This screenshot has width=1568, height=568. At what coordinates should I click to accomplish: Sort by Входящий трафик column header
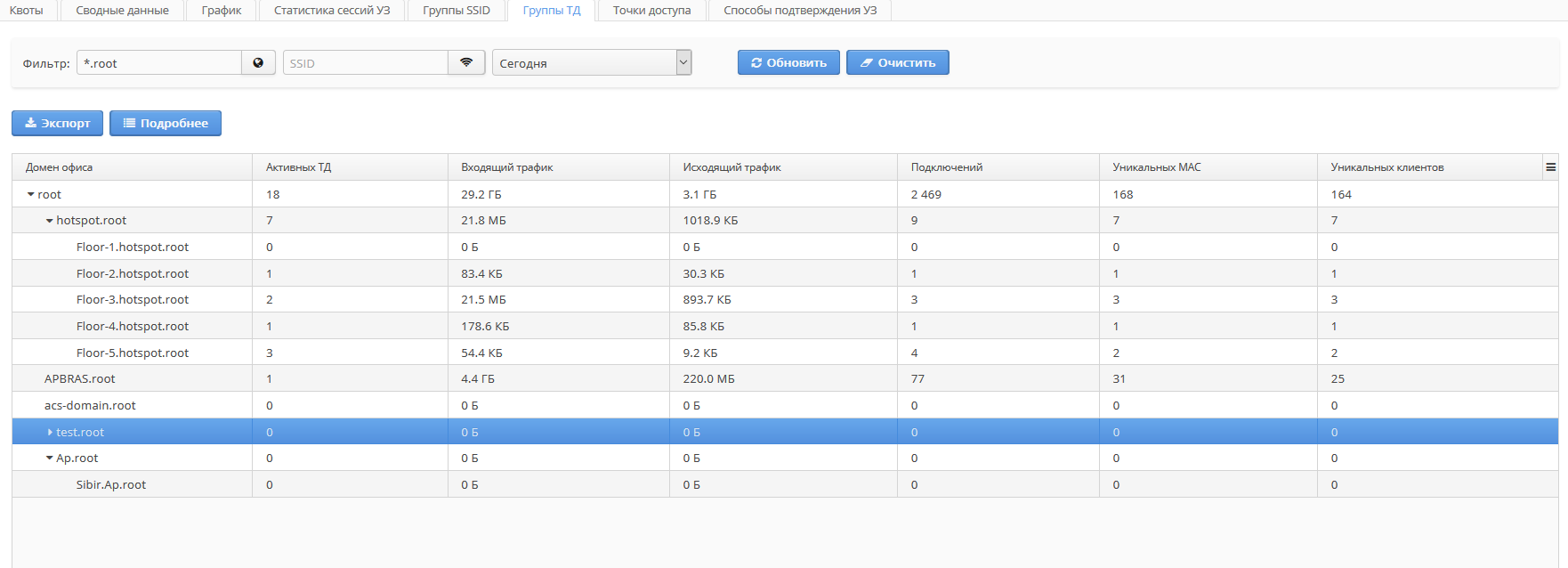[559, 167]
